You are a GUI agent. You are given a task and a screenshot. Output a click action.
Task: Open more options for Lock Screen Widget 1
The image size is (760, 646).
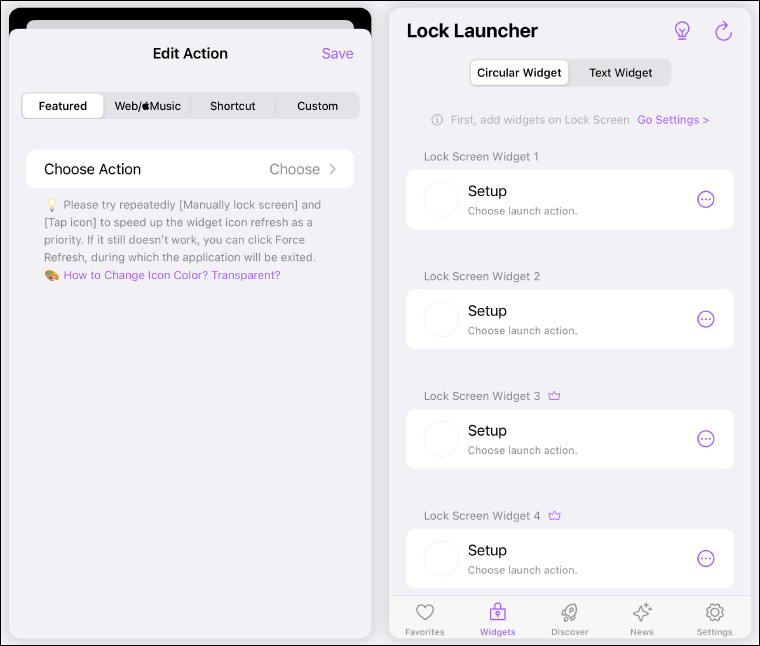[705, 199]
